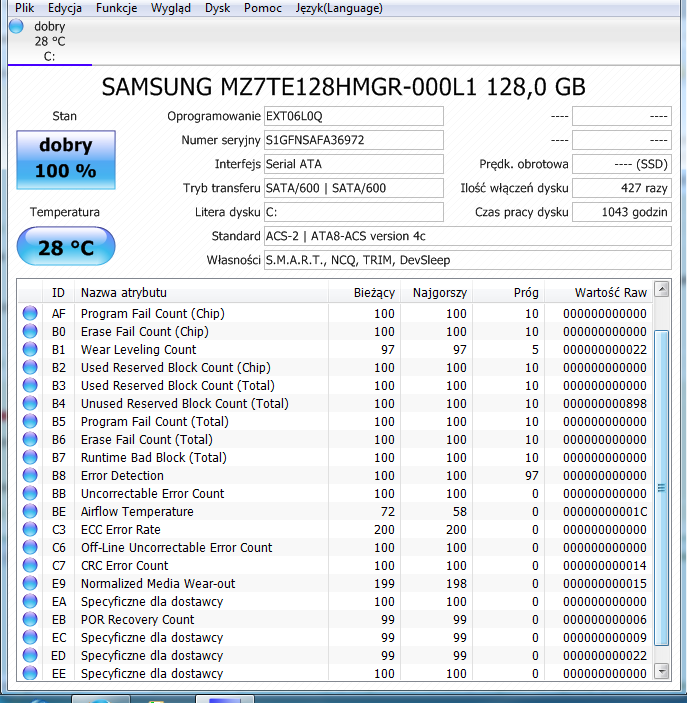Viewport: 696px width, 716px height.
Task: Open the Wygląd menu
Action: point(171,8)
